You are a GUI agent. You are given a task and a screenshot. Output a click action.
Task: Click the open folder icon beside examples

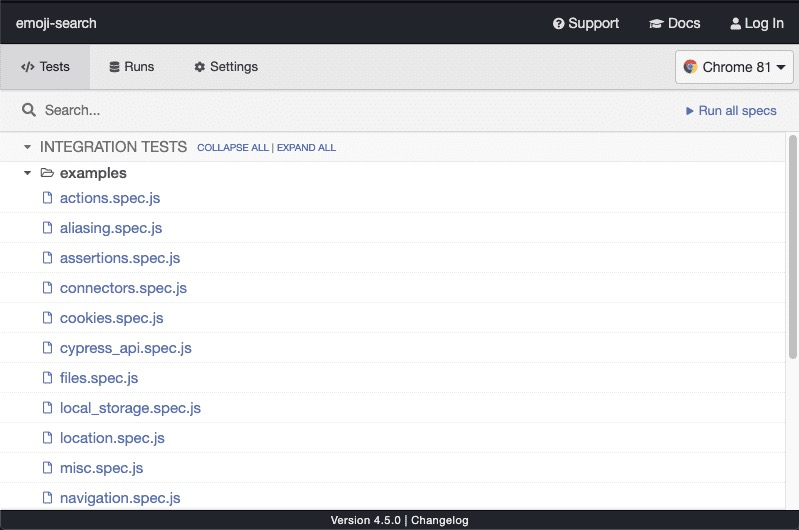[47, 173]
